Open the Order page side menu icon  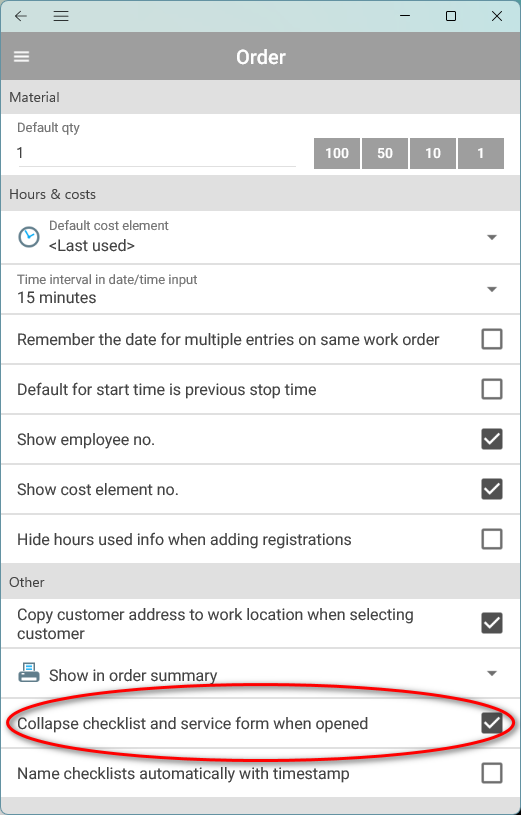click(x=21, y=56)
